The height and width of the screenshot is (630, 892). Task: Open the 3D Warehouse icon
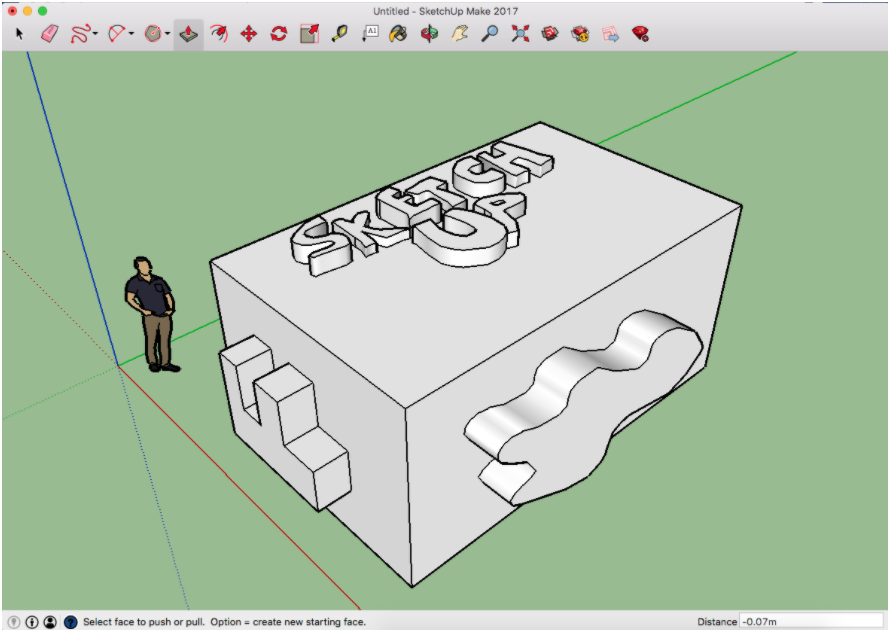(x=550, y=34)
